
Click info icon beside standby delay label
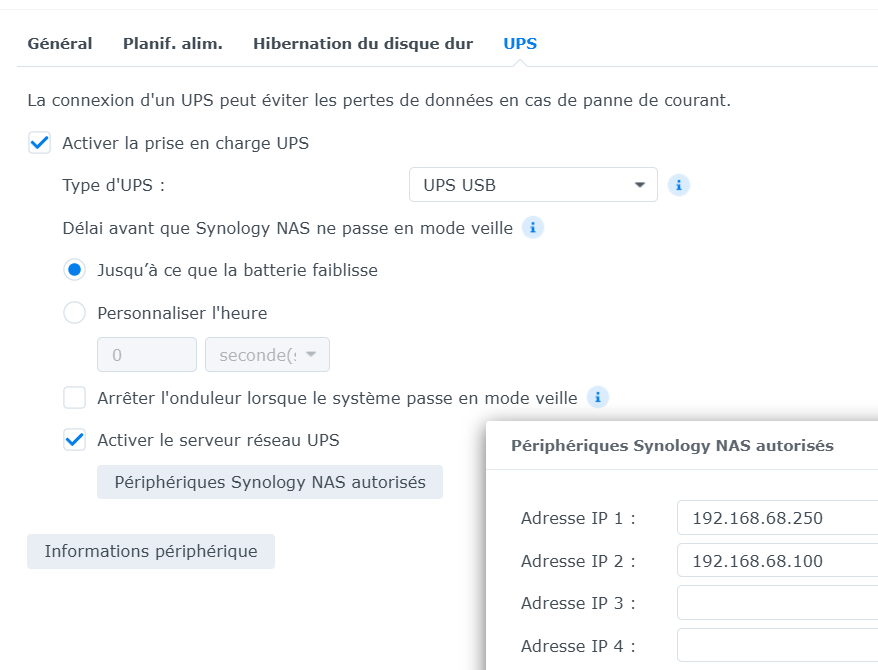pos(533,228)
